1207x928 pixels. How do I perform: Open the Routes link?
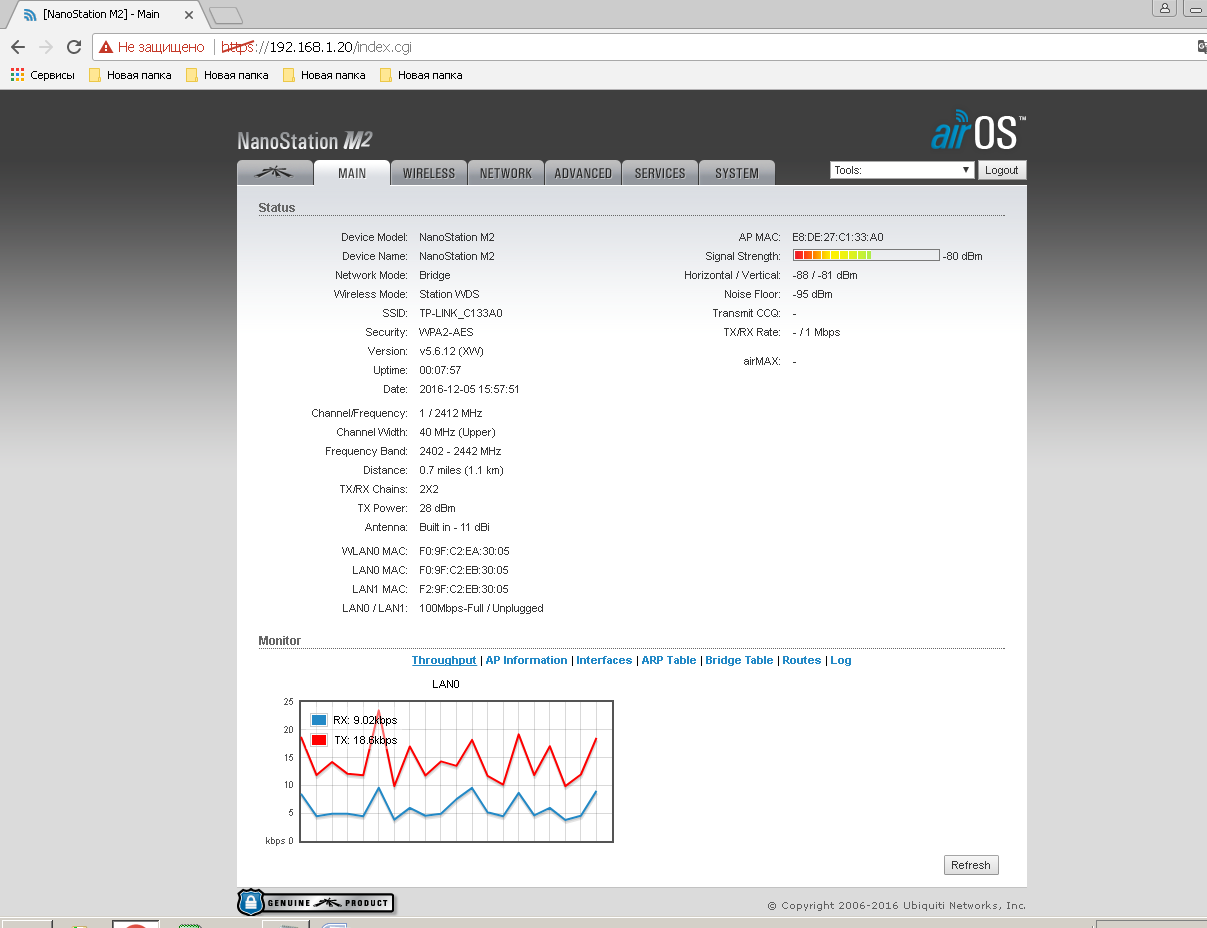(801, 660)
